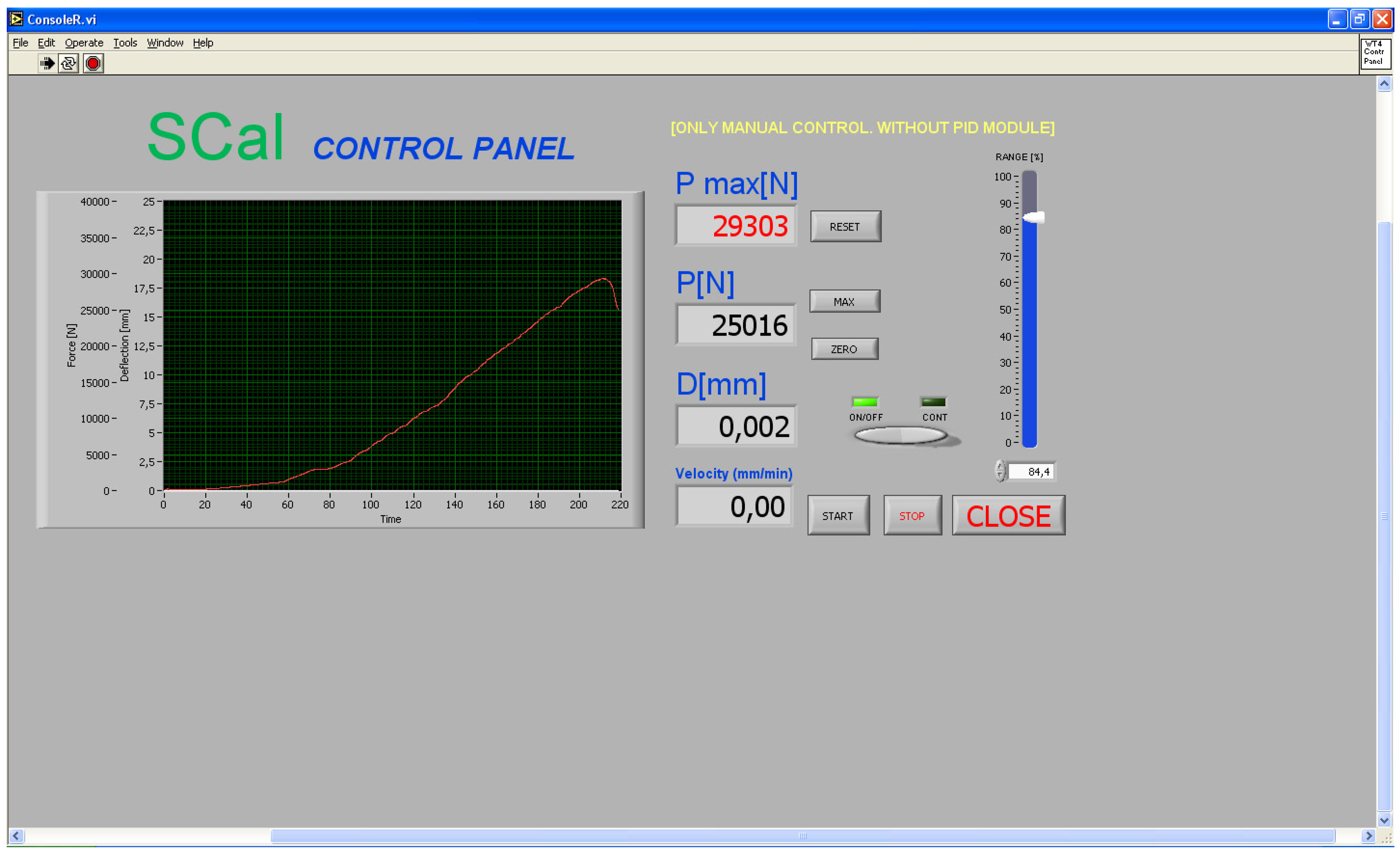Toggle the ON/OFF CONT oval switch

point(901,436)
